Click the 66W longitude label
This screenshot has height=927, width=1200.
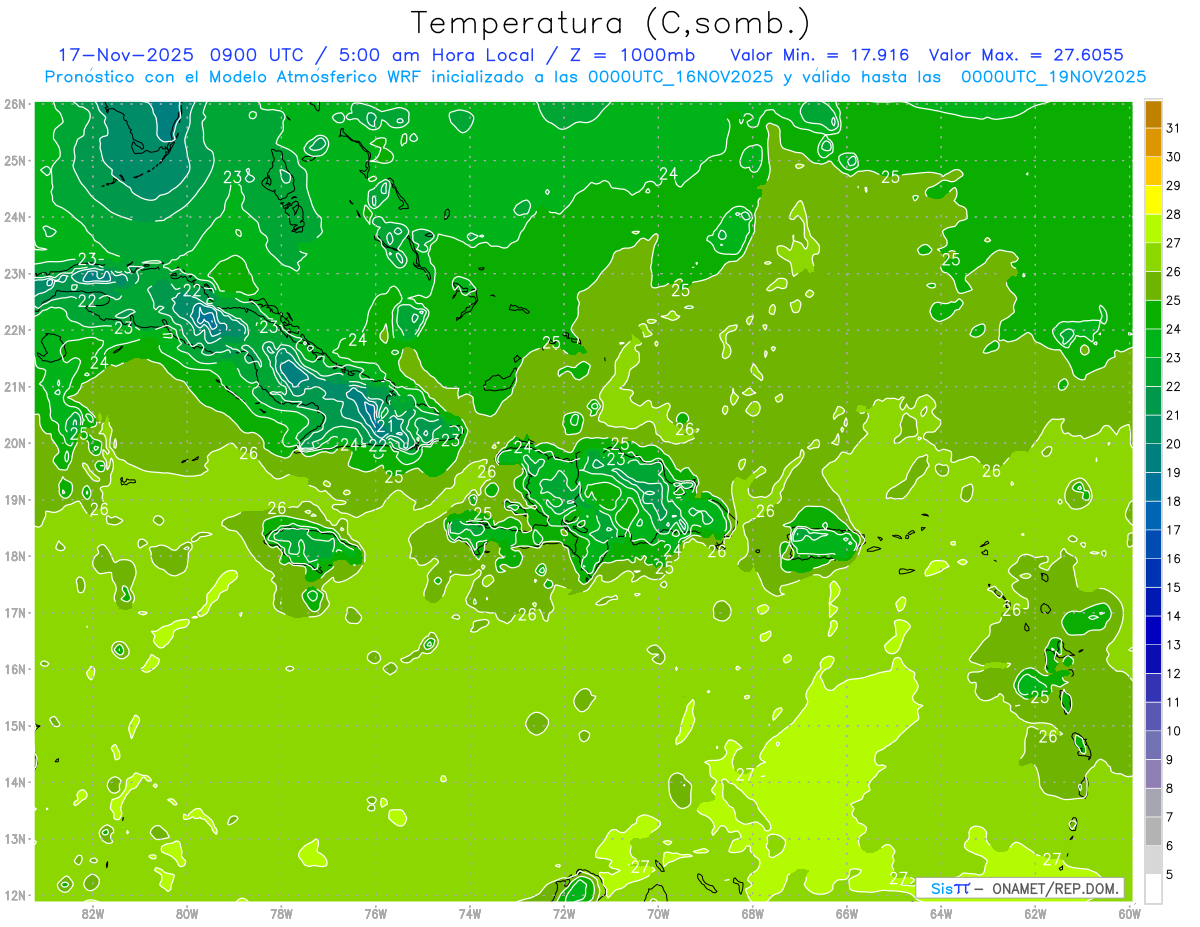click(x=847, y=913)
